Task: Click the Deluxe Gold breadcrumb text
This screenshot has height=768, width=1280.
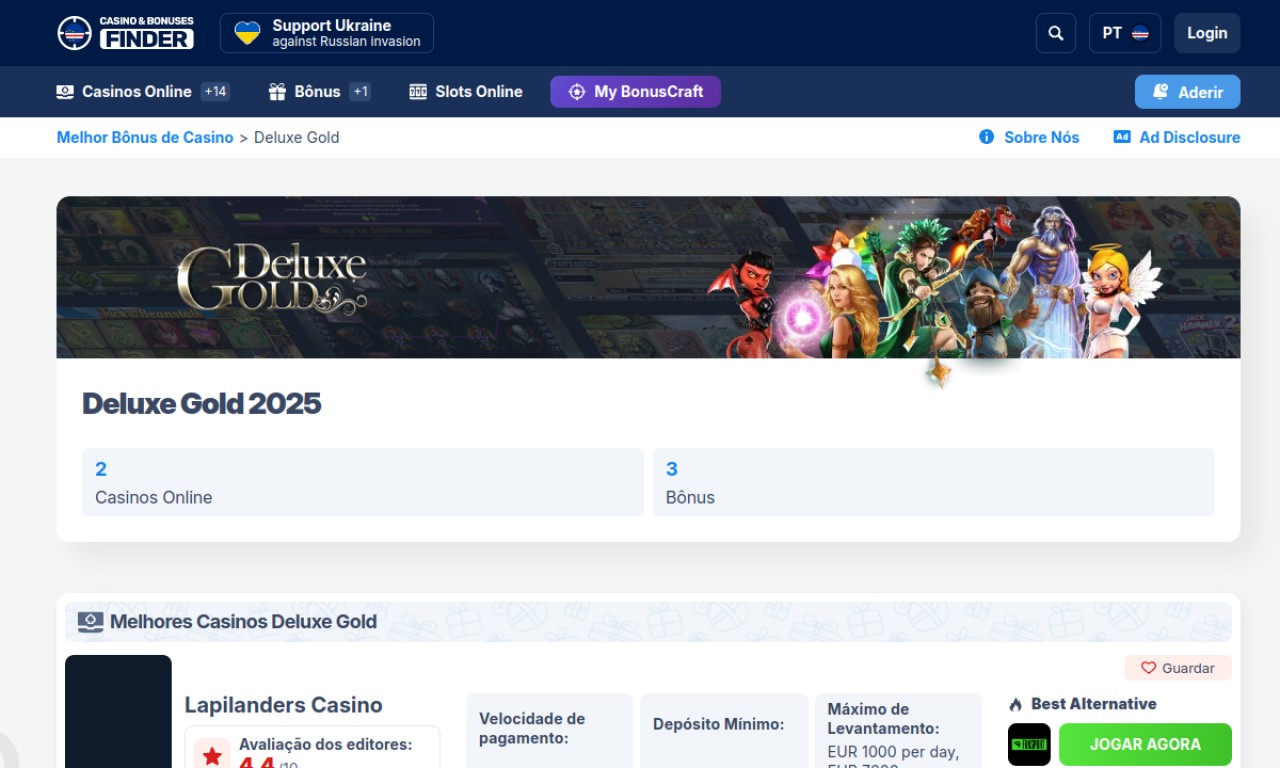Action: pos(297,138)
